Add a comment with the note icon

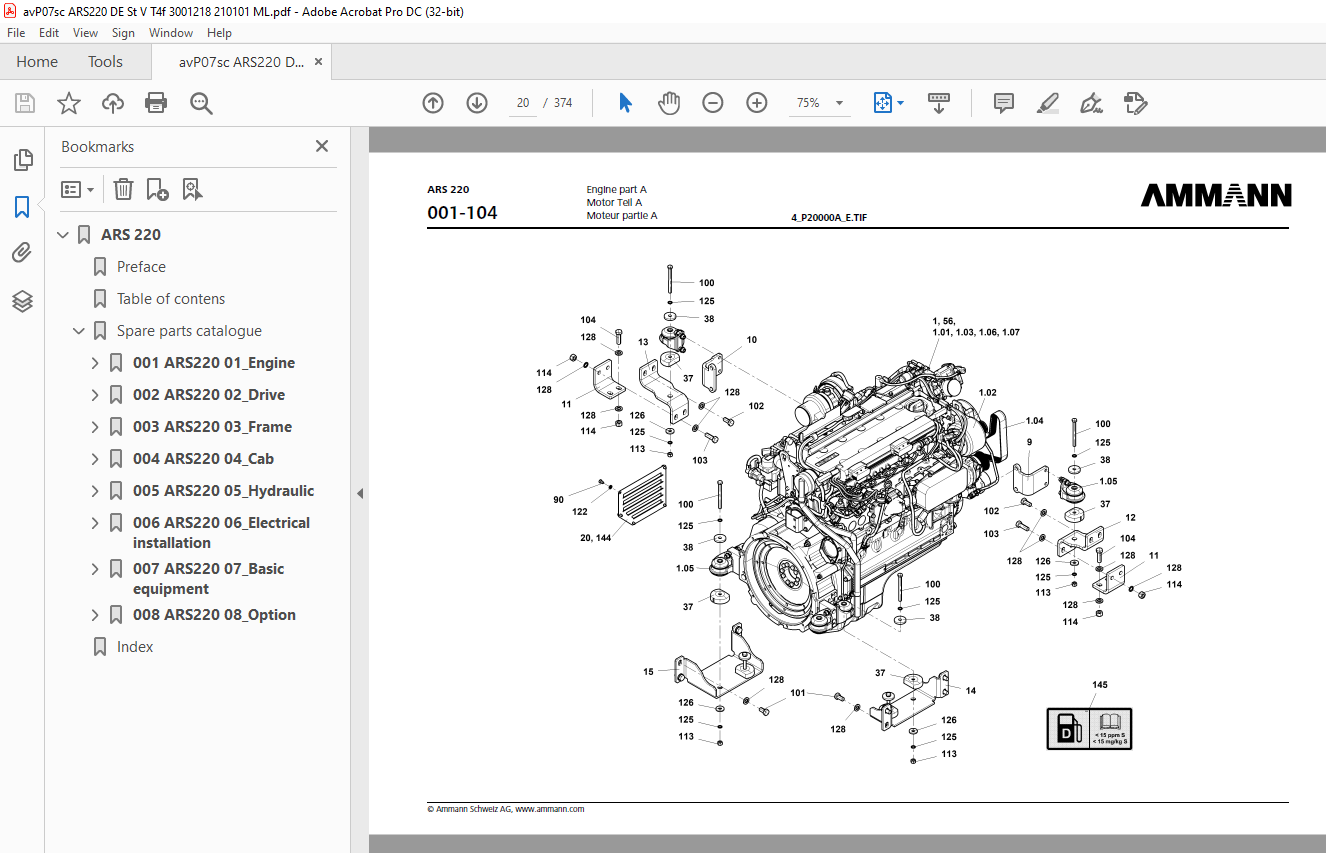tap(1004, 103)
